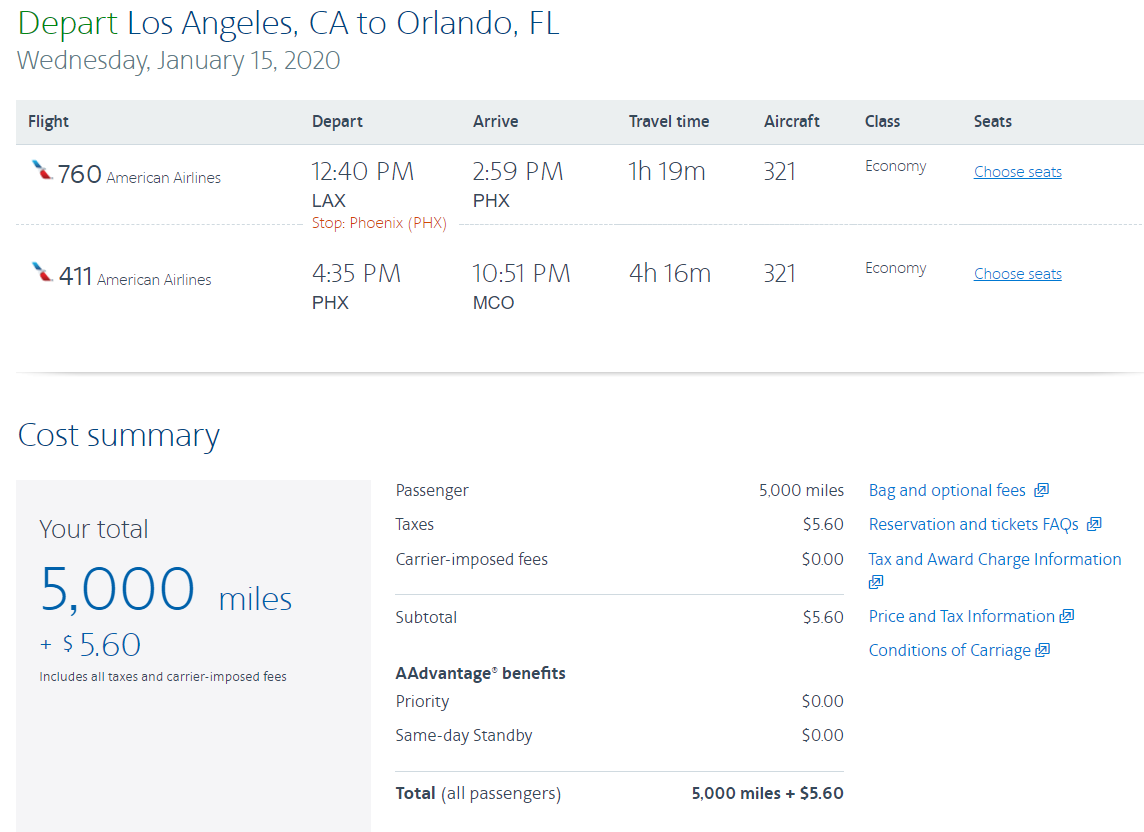The height and width of the screenshot is (832, 1144).
Task: Click the MCO arrival airport code
Action: pos(494,303)
